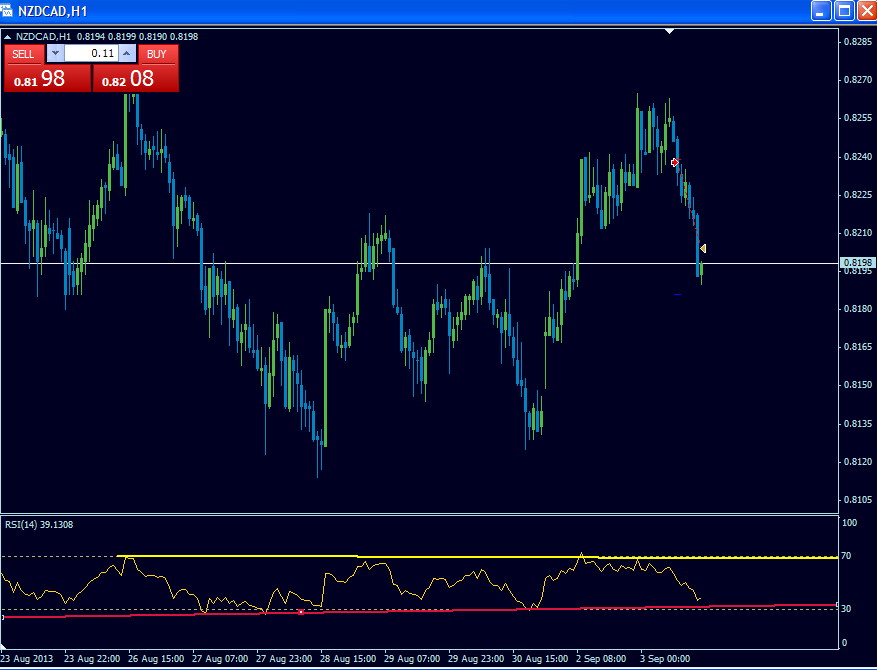The image size is (877, 670).
Task: Click the BUY button in one-click panel
Action: 157,54
